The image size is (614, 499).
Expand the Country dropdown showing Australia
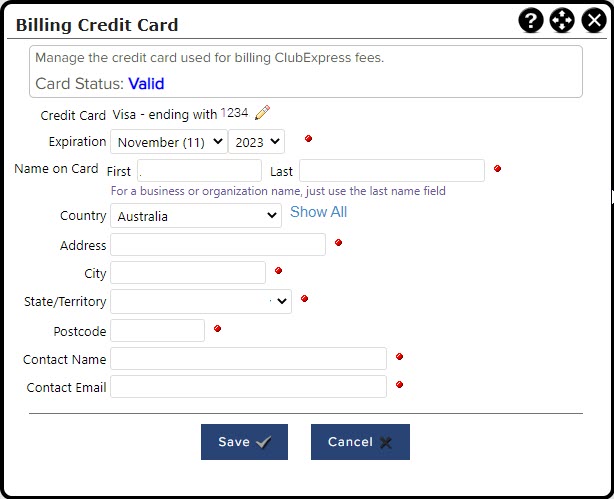point(196,216)
